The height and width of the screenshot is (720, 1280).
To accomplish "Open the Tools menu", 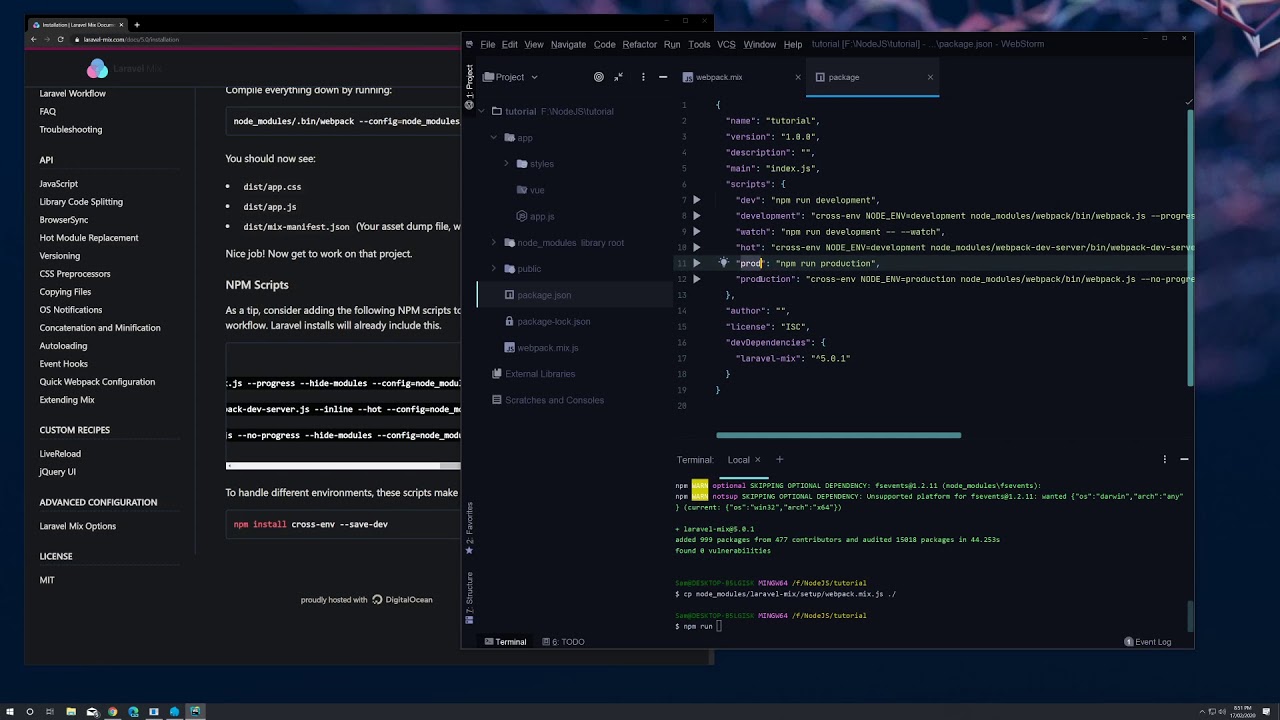I will coord(699,44).
